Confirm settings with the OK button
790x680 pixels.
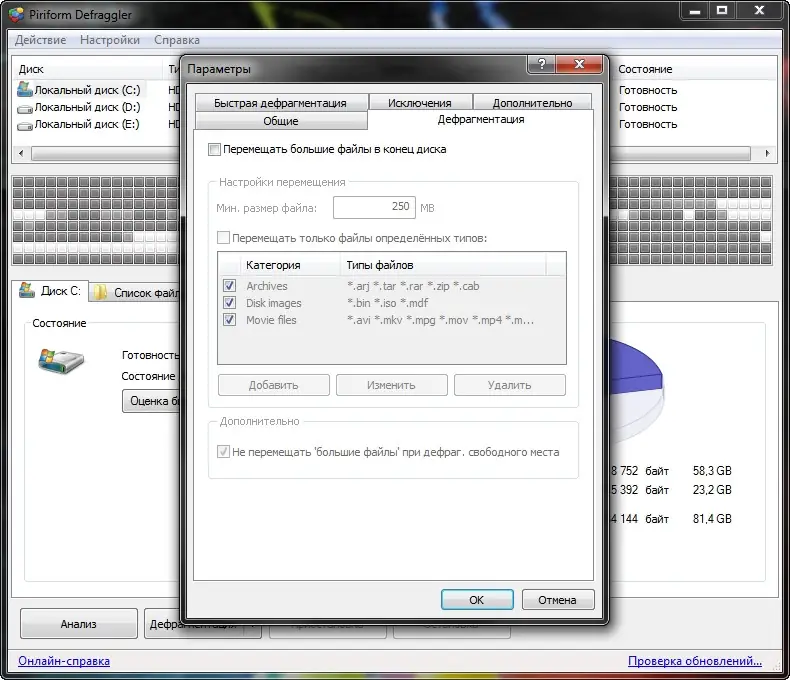tap(477, 600)
